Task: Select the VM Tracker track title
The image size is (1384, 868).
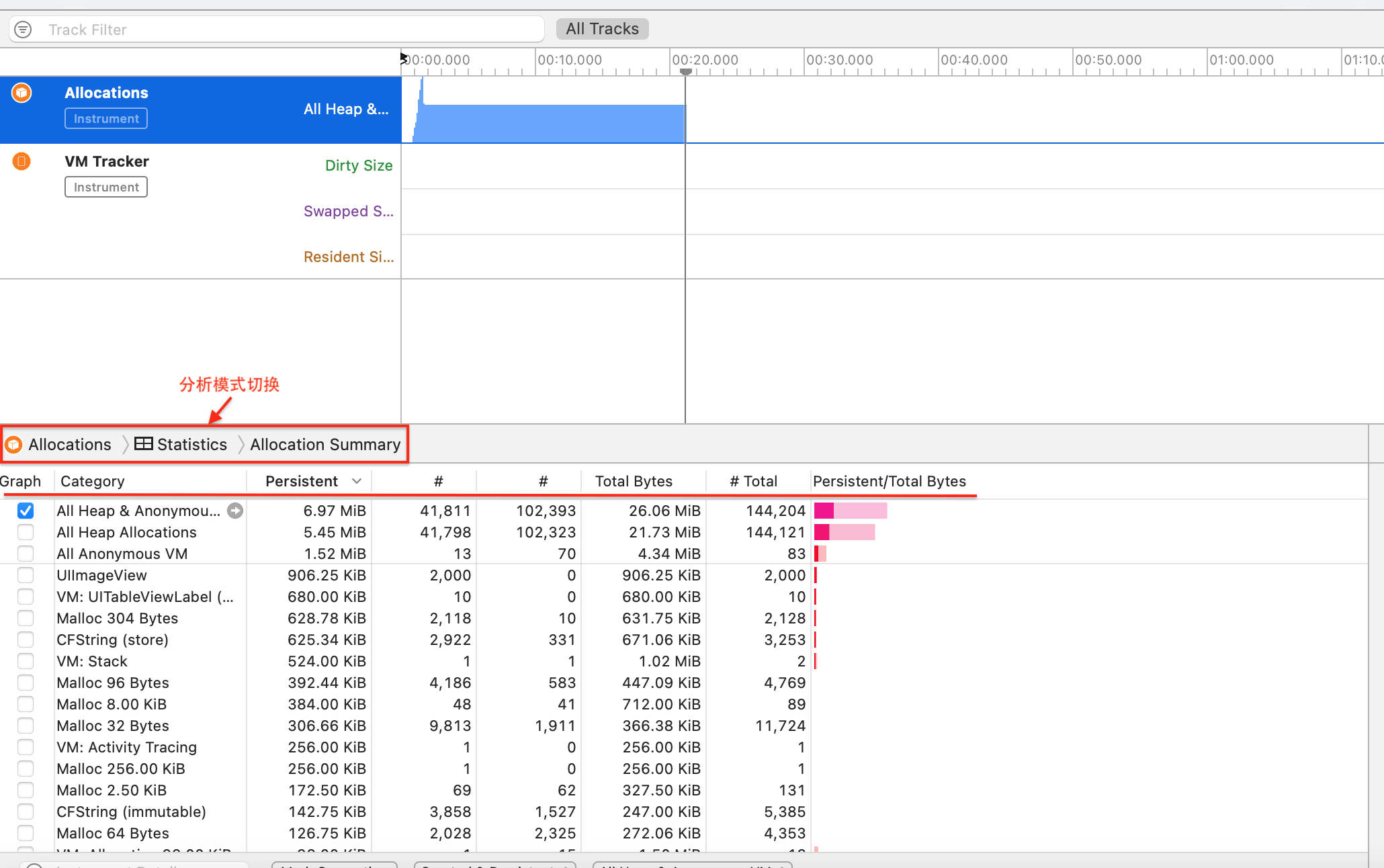Action: (x=107, y=161)
